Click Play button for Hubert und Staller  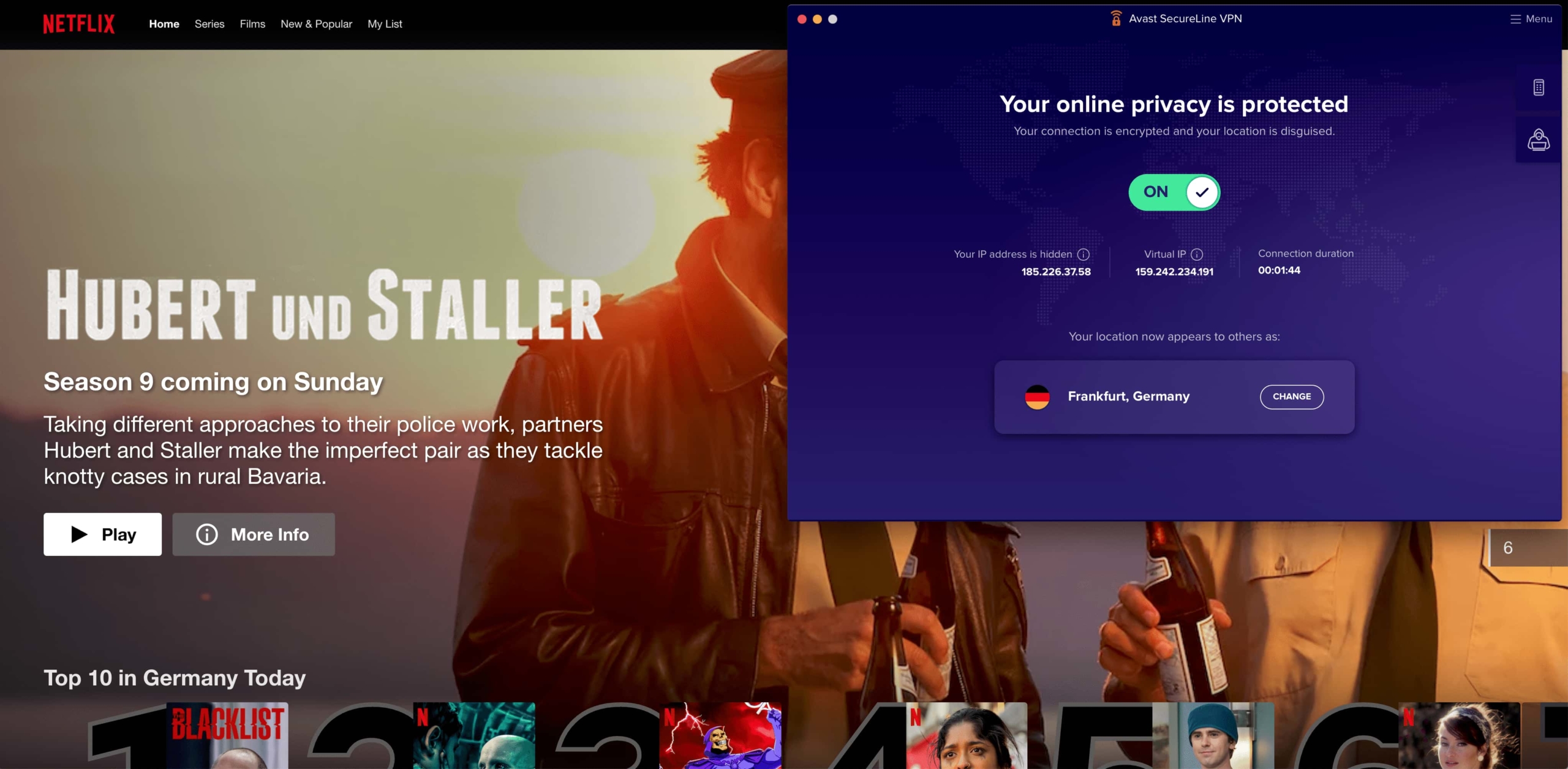(x=101, y=534)
